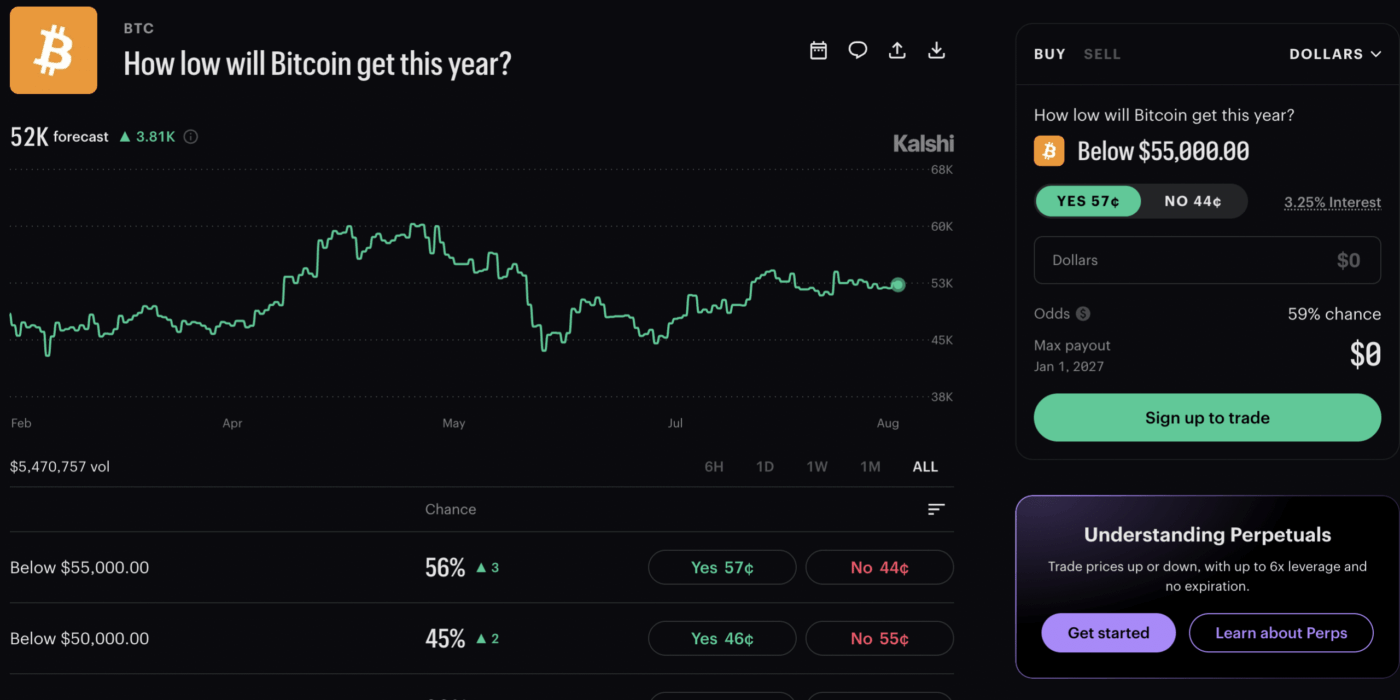Switch to the SELL tab
The width and height of the screenshot is (1400, 700).
[x=1102, y=54]
